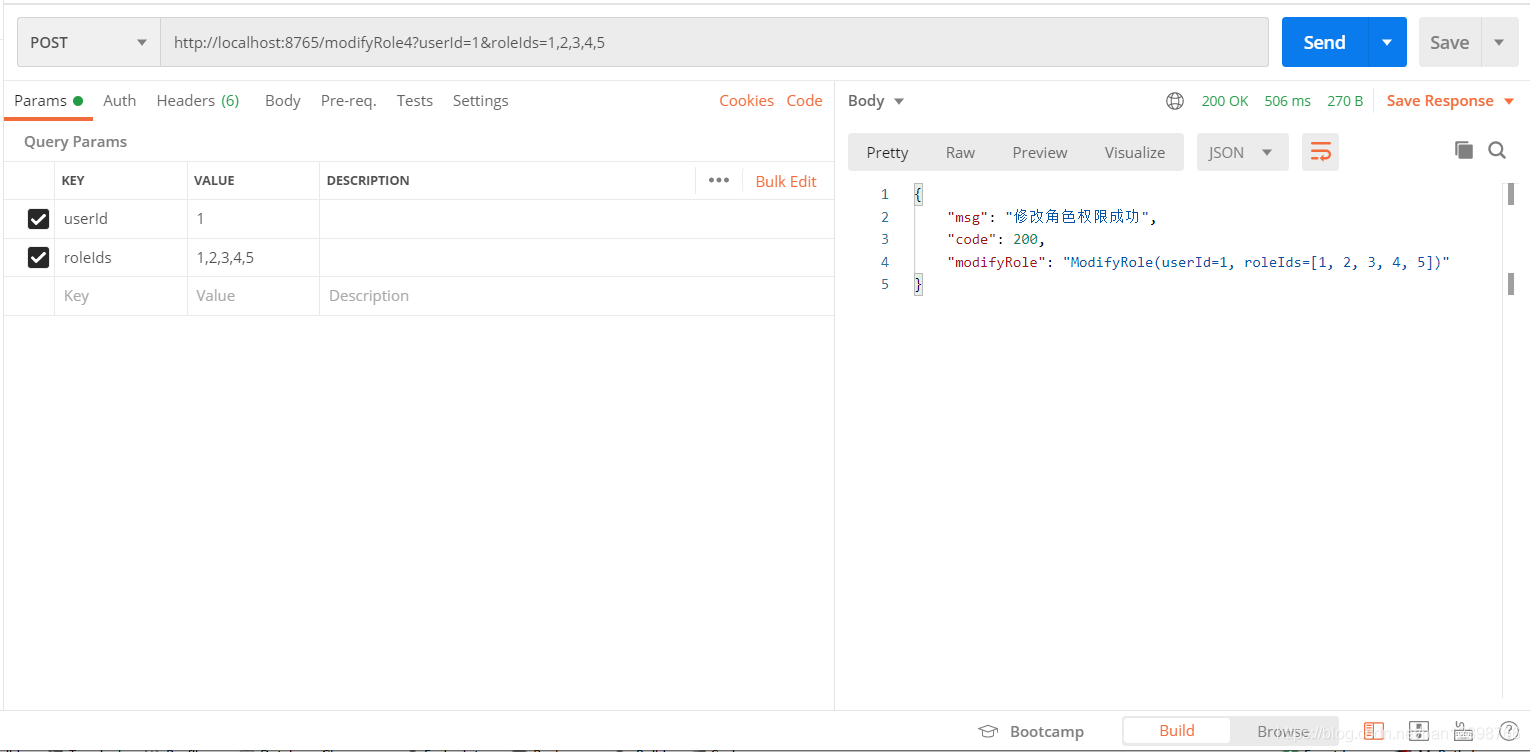Screen dimensions: 1530x752
Task: Select the Raw response view tab
Action: pyautogui.click(x=960, y=153)
